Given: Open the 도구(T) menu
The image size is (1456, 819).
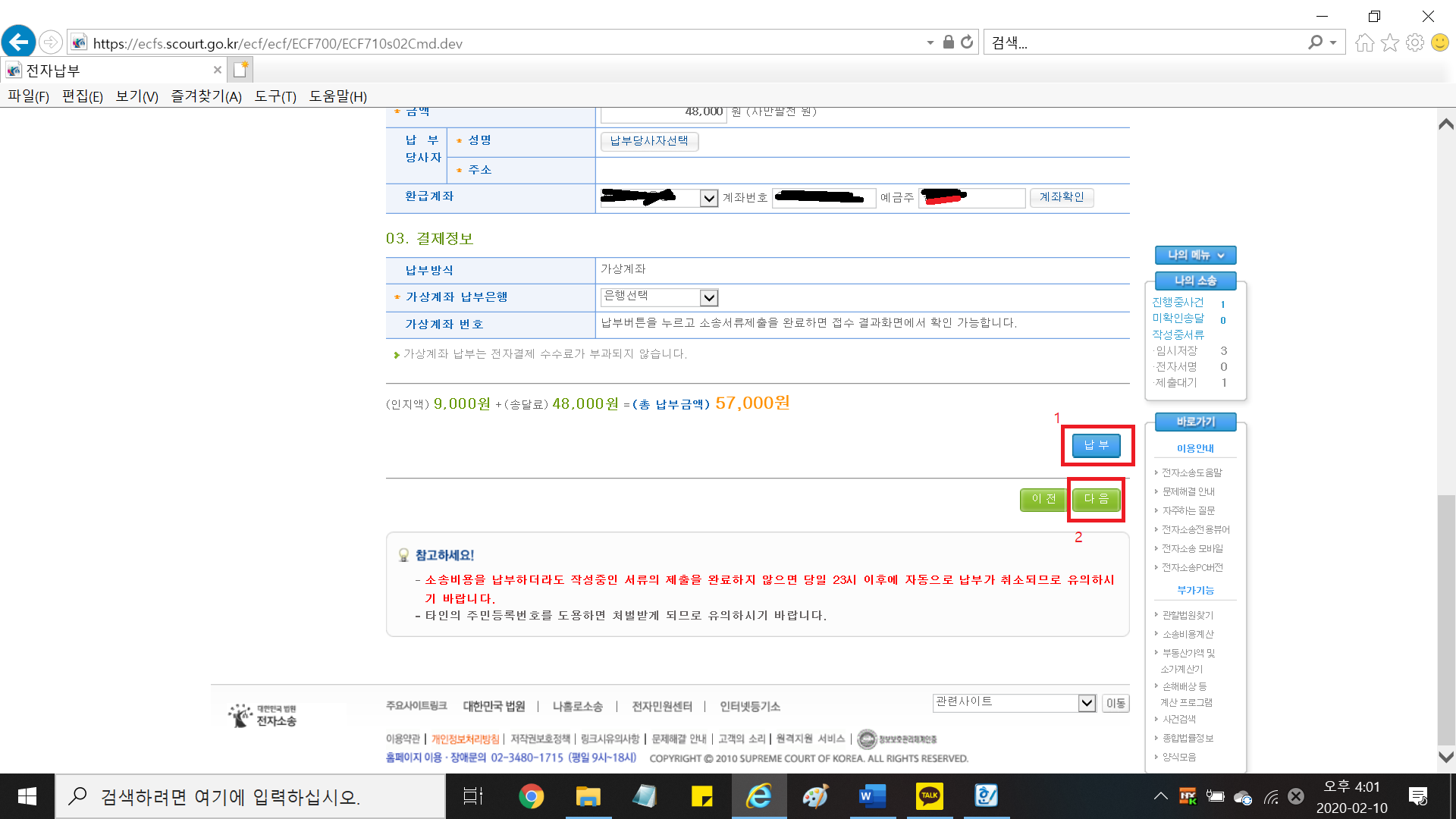Looking at the screenshot, I should (x=275, y=96).
